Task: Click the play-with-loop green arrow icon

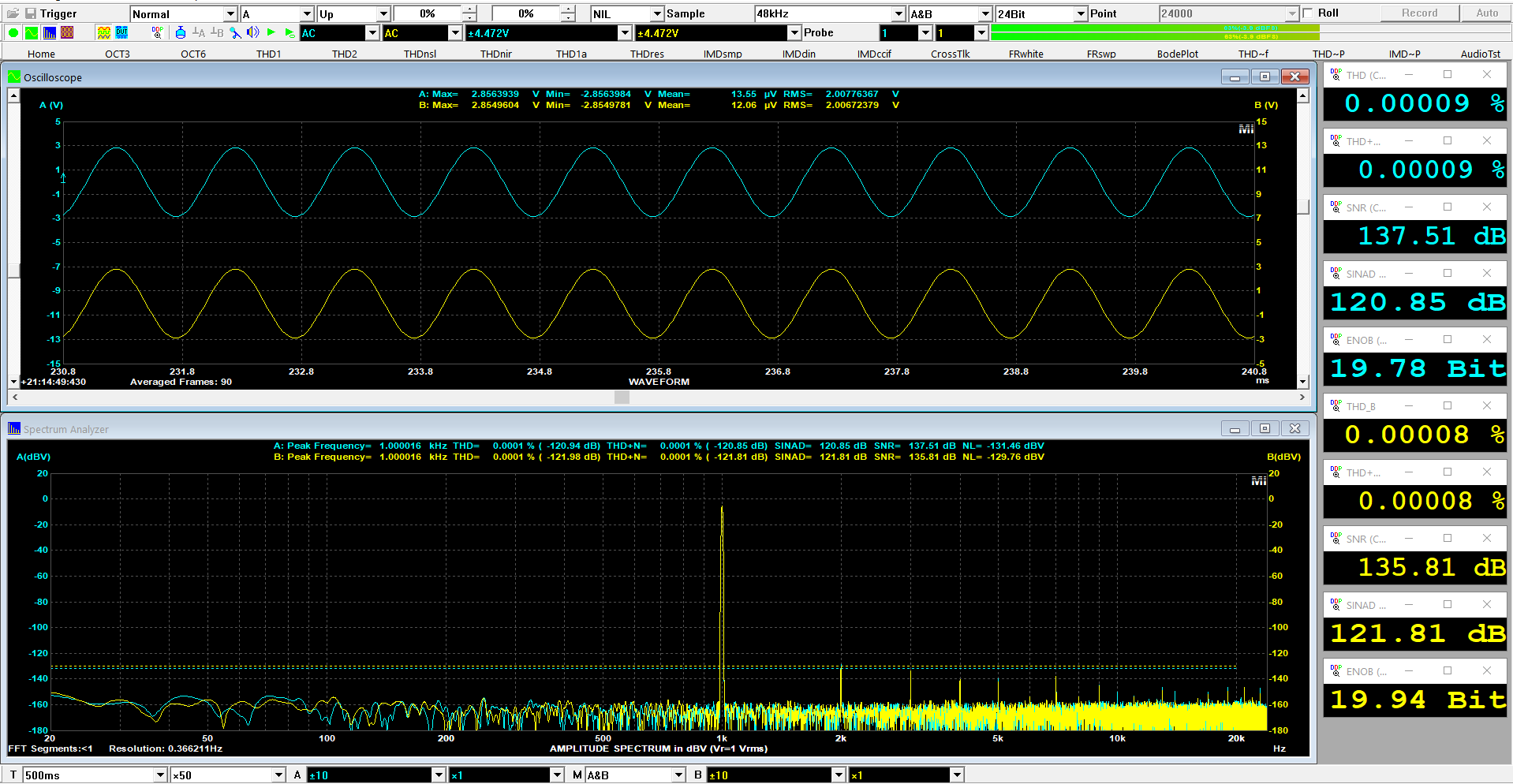Action: (x=290, y=33)
